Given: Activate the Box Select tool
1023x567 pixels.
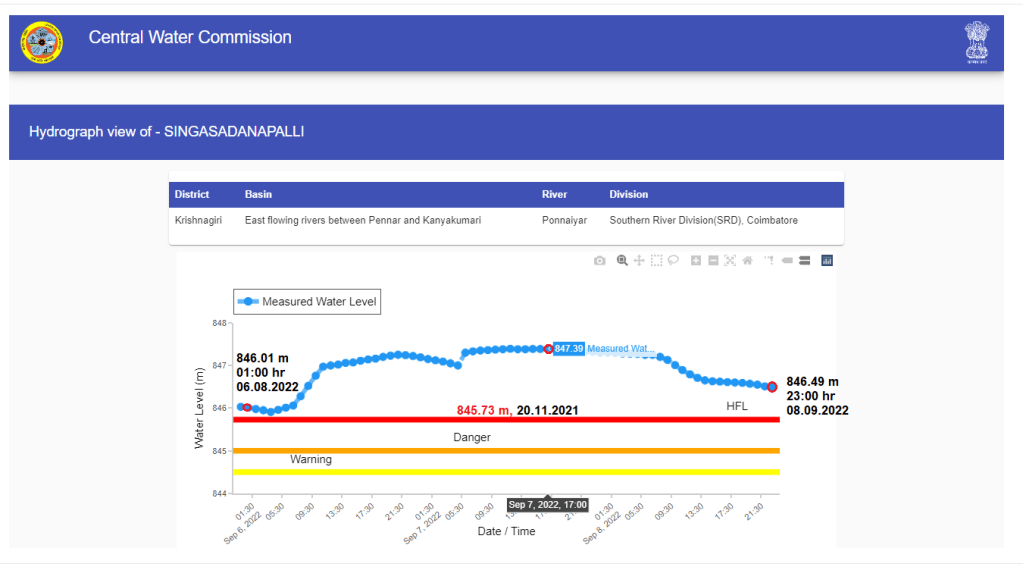Looking at the screenshot, I should (656, 261).
